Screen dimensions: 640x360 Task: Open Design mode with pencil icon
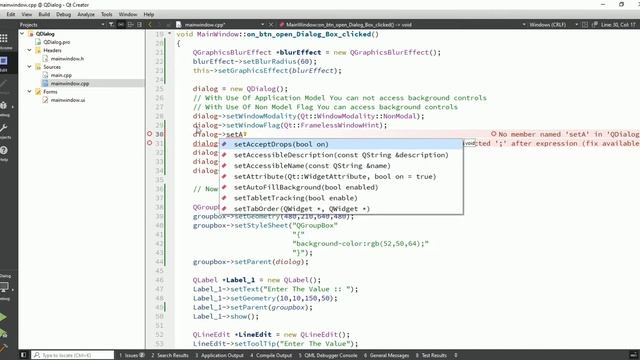pos(3,84)
